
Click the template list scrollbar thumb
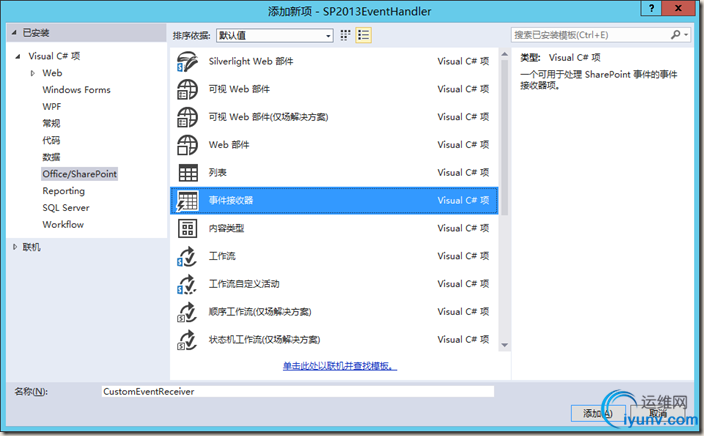click(505, 137)
